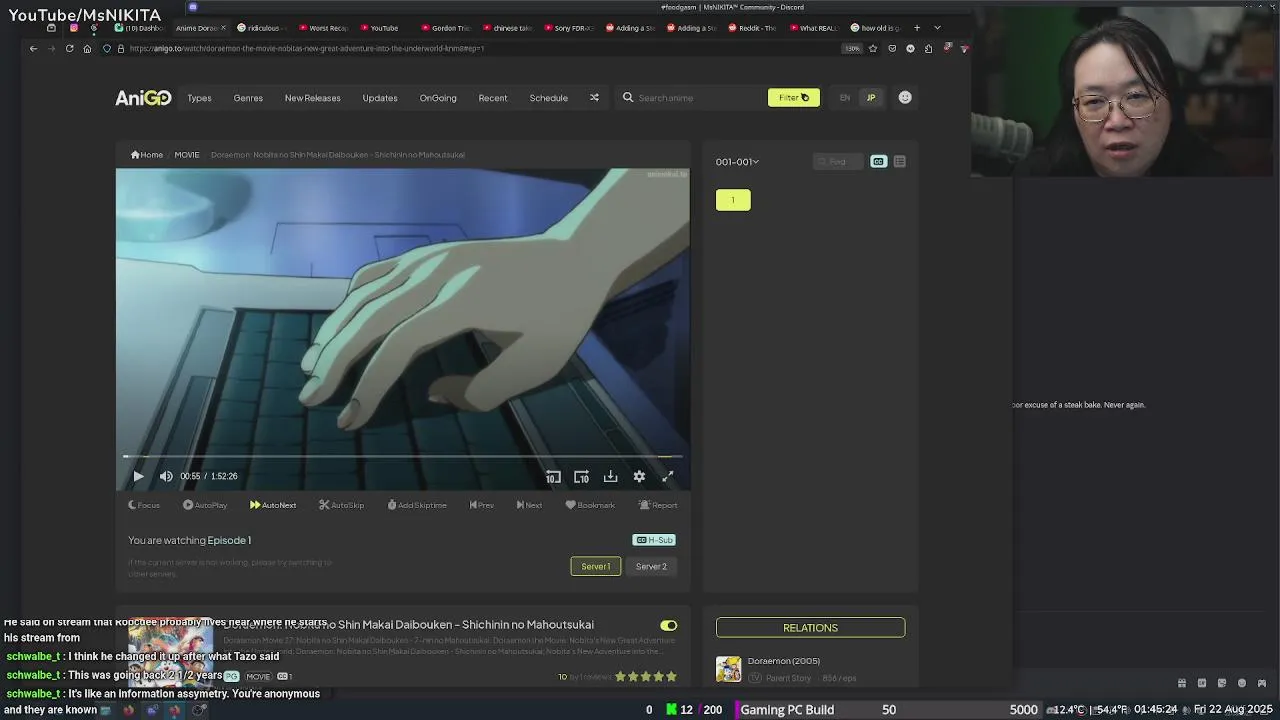
Task: Open the RELATIONS panel header
Action: tap(810, 628)
